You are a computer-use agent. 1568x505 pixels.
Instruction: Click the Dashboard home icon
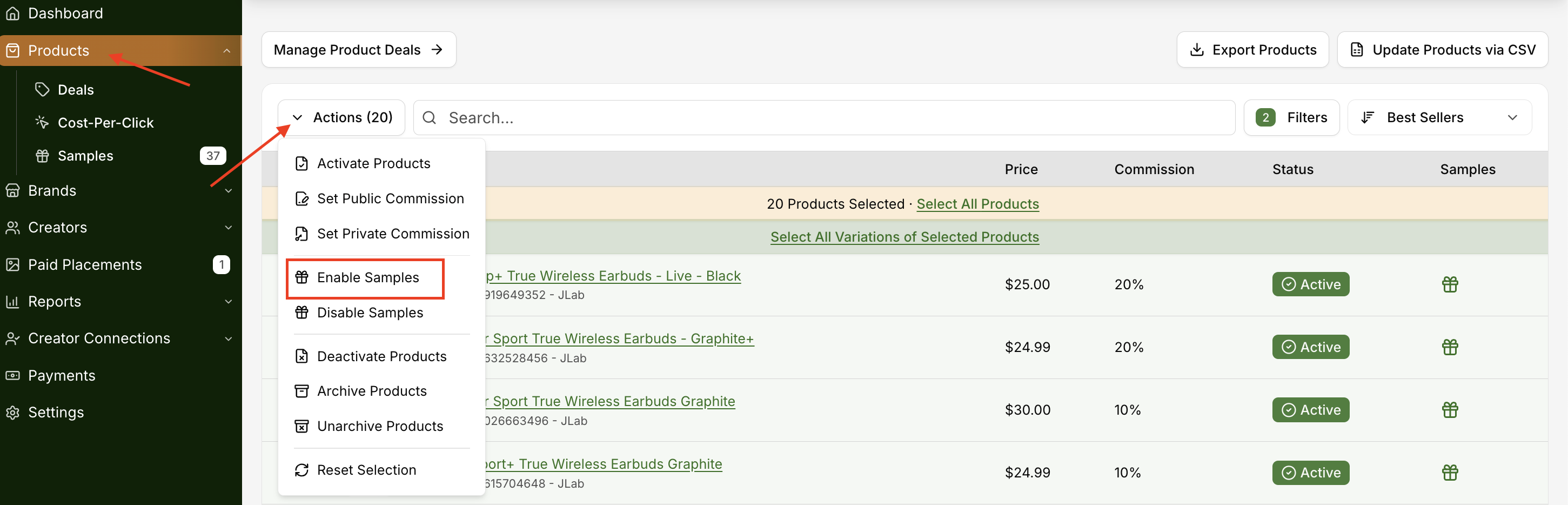(13, 14)
